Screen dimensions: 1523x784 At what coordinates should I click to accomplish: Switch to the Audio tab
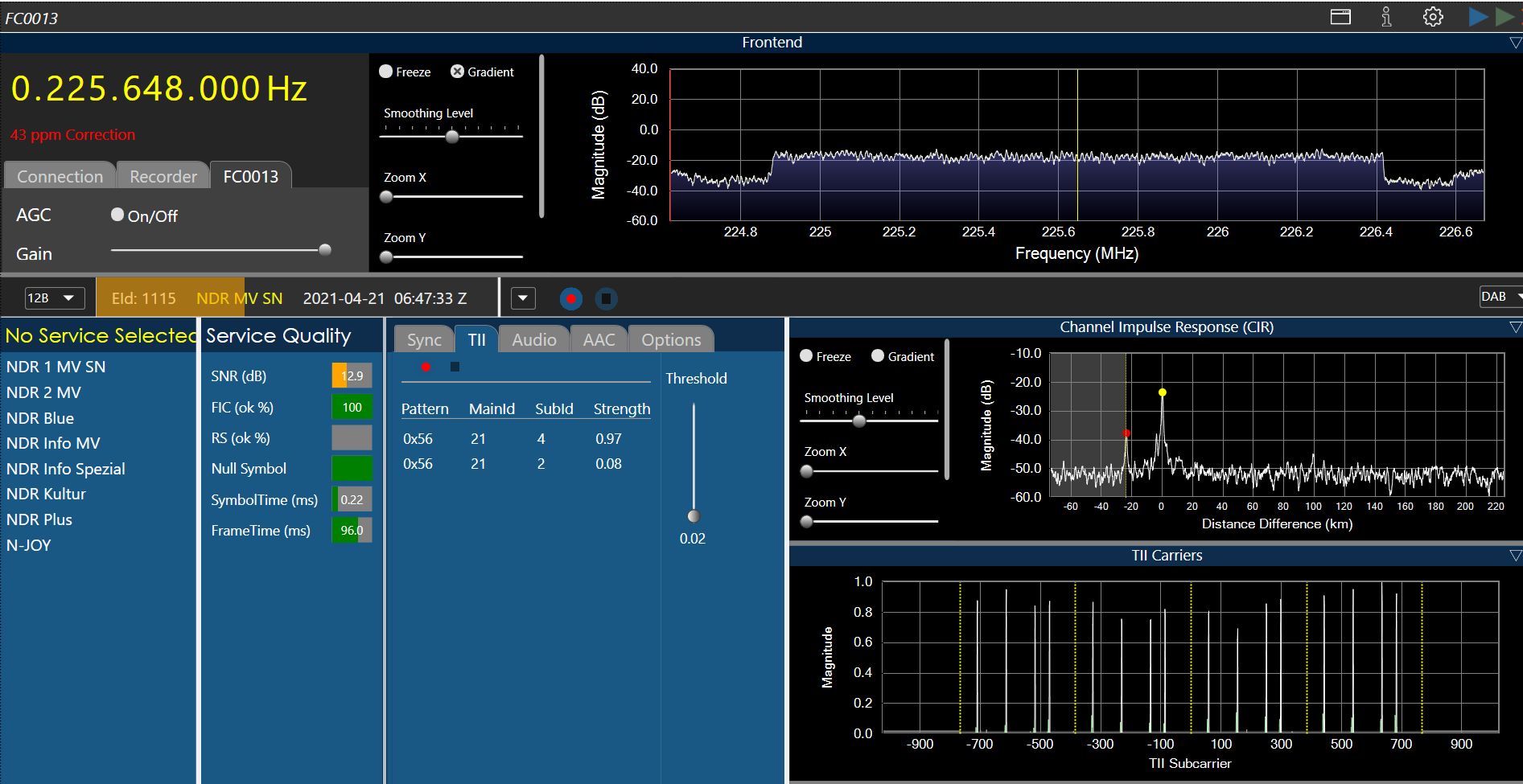[533, 340]
